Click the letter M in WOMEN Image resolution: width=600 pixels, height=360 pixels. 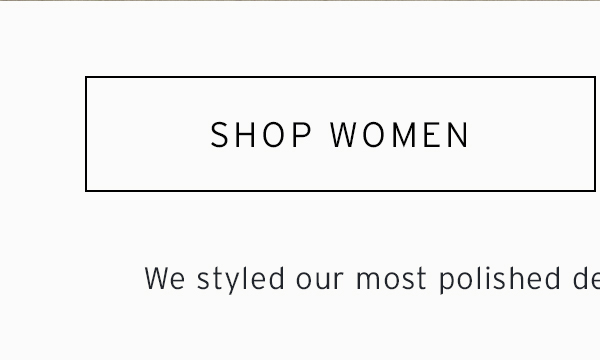pos(403,135)
